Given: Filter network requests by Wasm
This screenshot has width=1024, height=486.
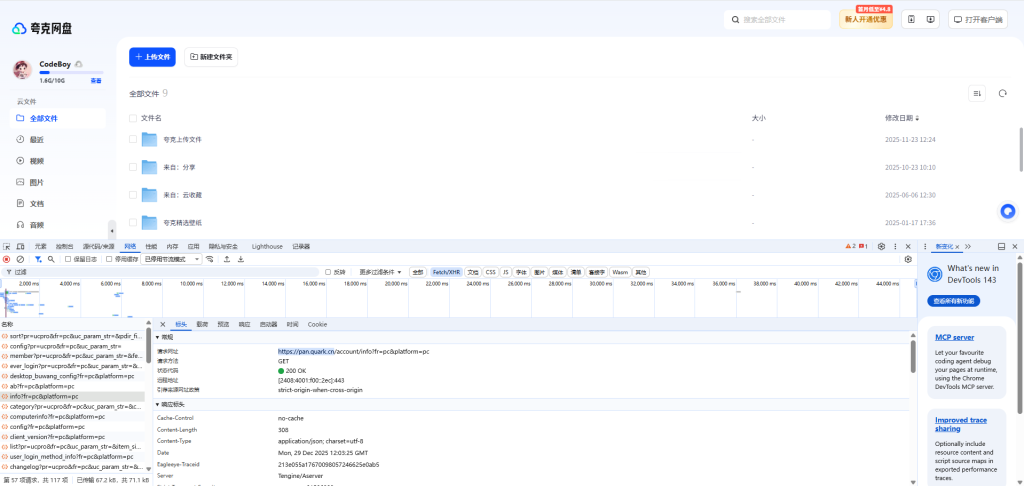Looking at the screenshot, I should [x=620, y=272].
